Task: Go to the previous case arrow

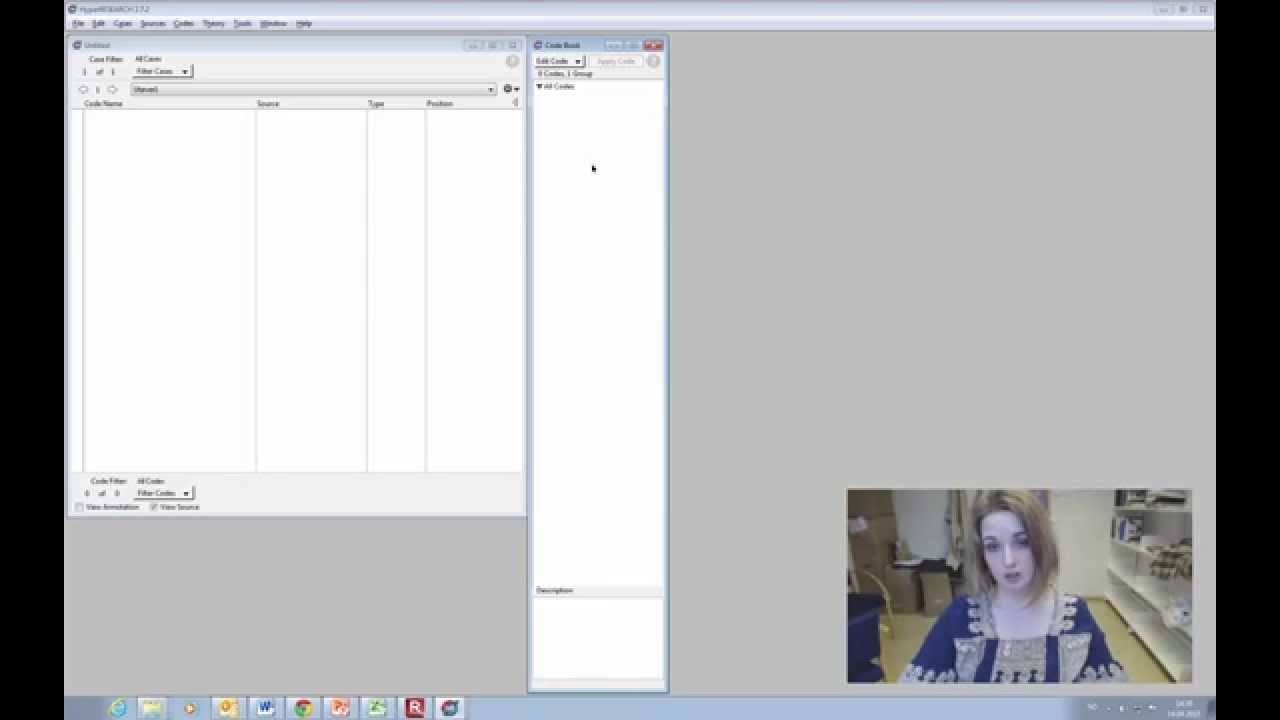Action: [83, 89]
